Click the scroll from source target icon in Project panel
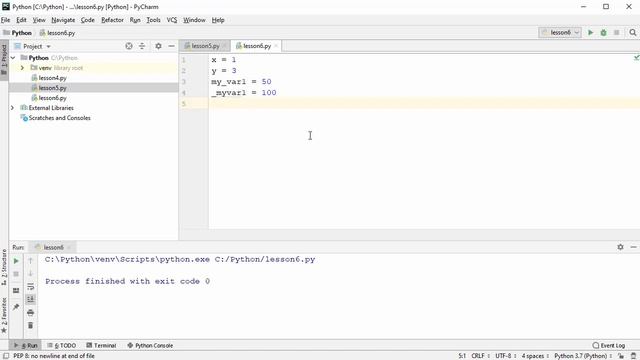Viewport: 640px width, 360px height. tap(129, 46)
